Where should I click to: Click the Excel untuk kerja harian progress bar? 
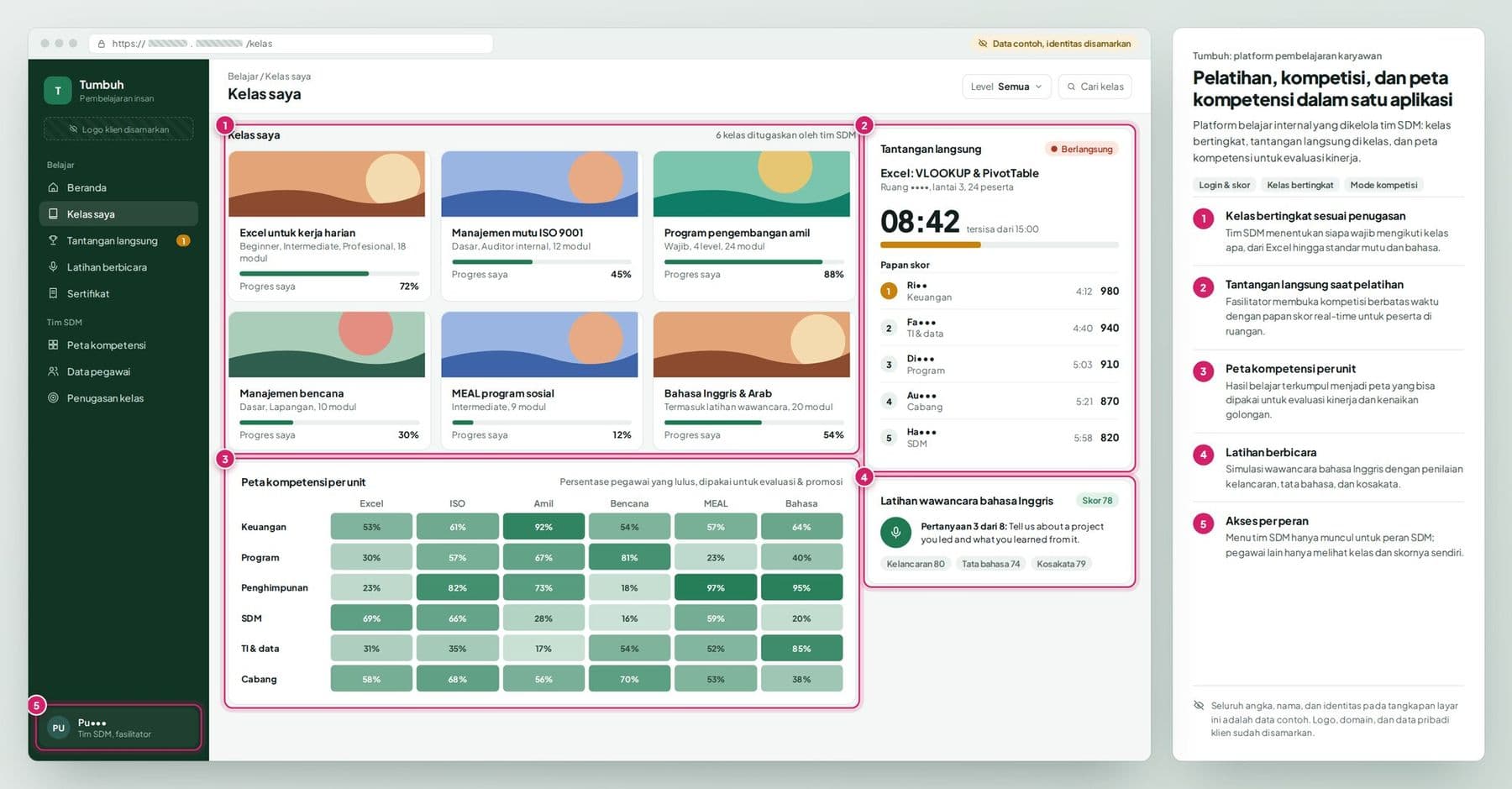pyautogui.click(x=329, y=274)
